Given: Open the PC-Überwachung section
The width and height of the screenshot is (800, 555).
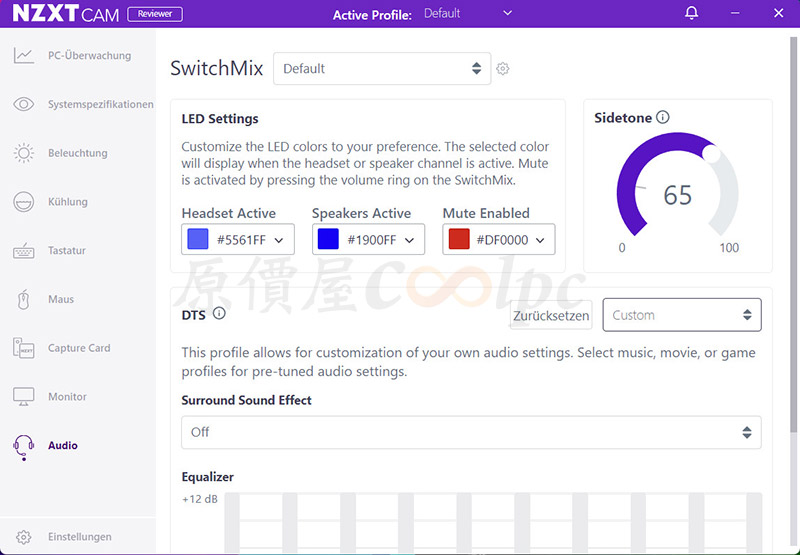Looking at the screenshot, I should click(x=89, y=55).
